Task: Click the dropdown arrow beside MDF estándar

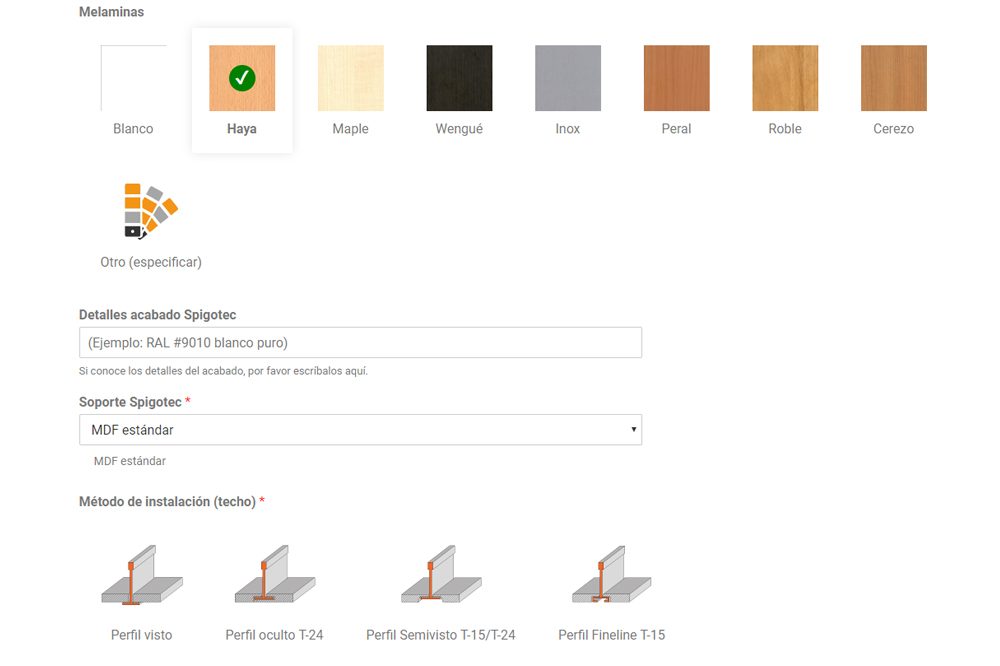Action: [633, 430]
